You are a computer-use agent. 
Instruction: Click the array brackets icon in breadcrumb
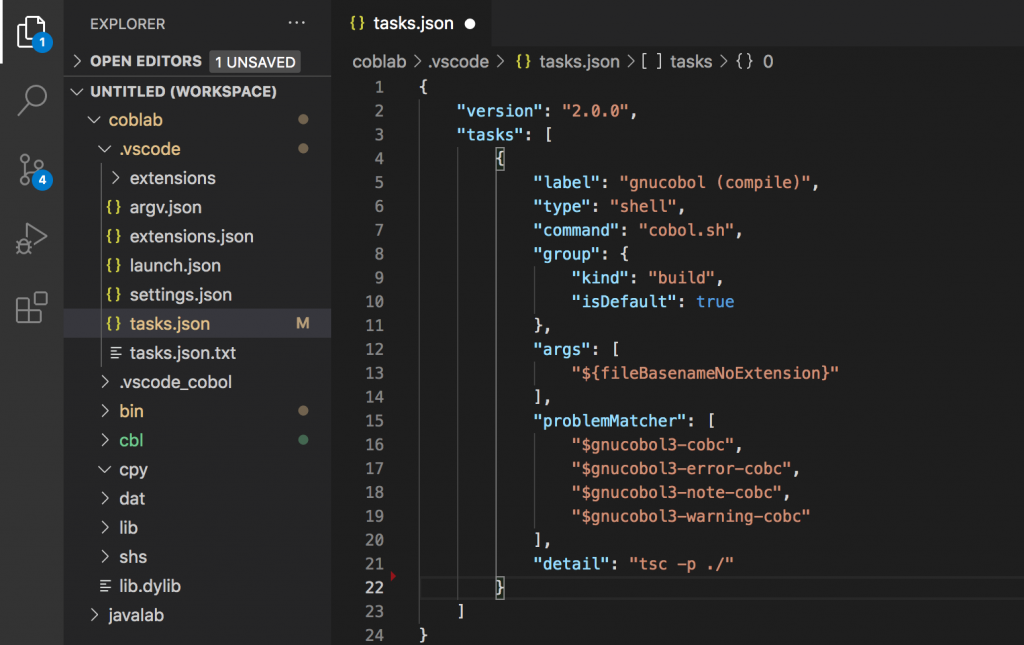[x=651, y=61]
